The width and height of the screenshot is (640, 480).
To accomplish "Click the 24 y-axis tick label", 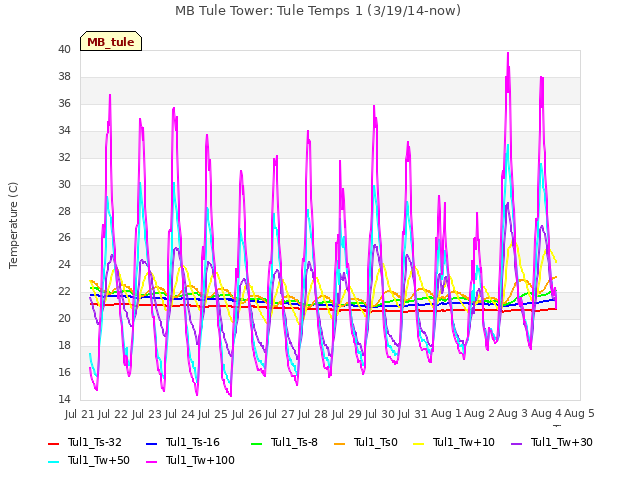I will pyautogui.click(x=64, y=264).
